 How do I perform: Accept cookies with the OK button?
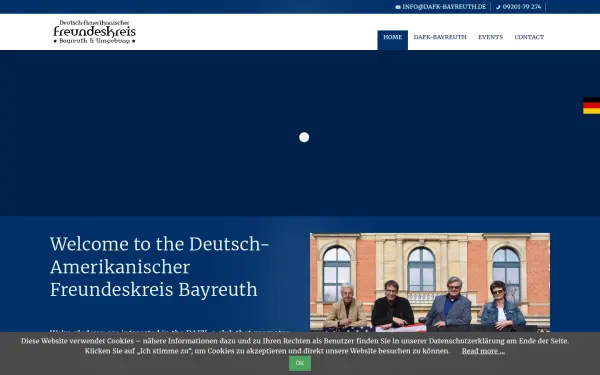point(300,363)
